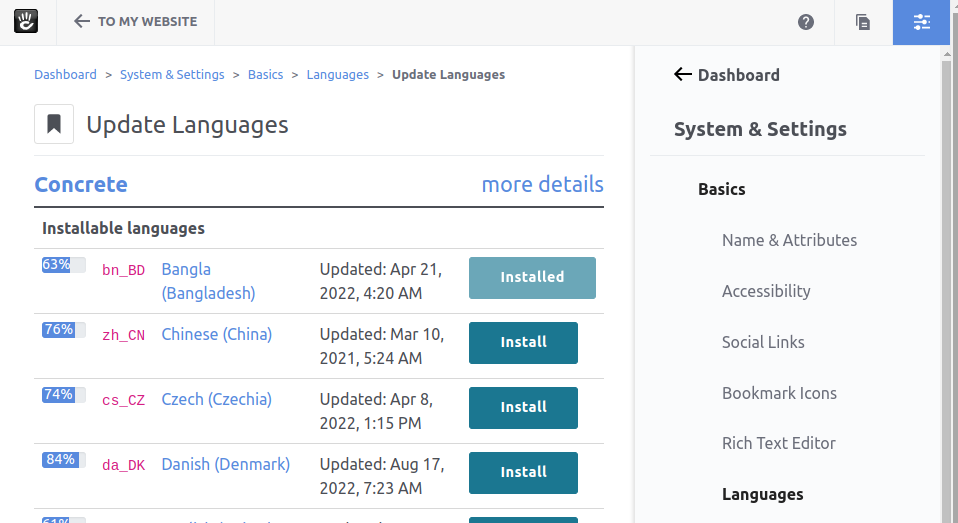Click the bookmark icon next to Update Languages

point(54,124)
